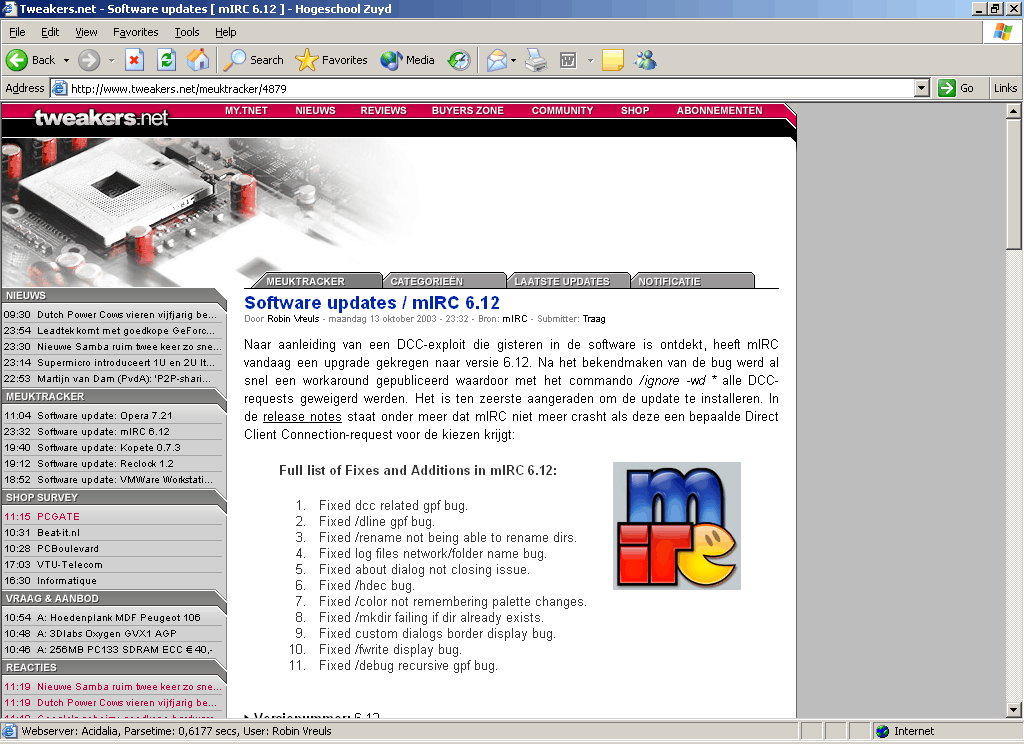Open Forward button history dropdown arrow
1024x744 pixels.
[111, 60]
